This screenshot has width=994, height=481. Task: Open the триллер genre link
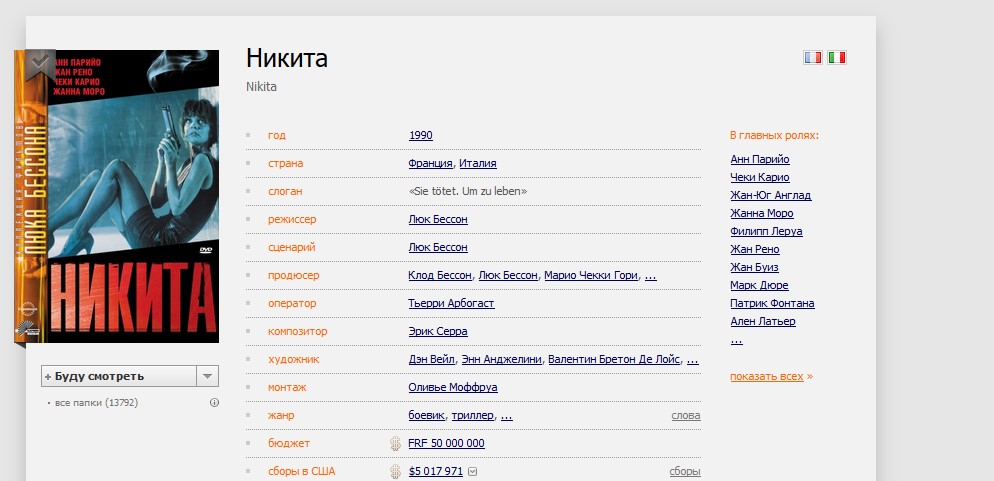coord(472,415)
